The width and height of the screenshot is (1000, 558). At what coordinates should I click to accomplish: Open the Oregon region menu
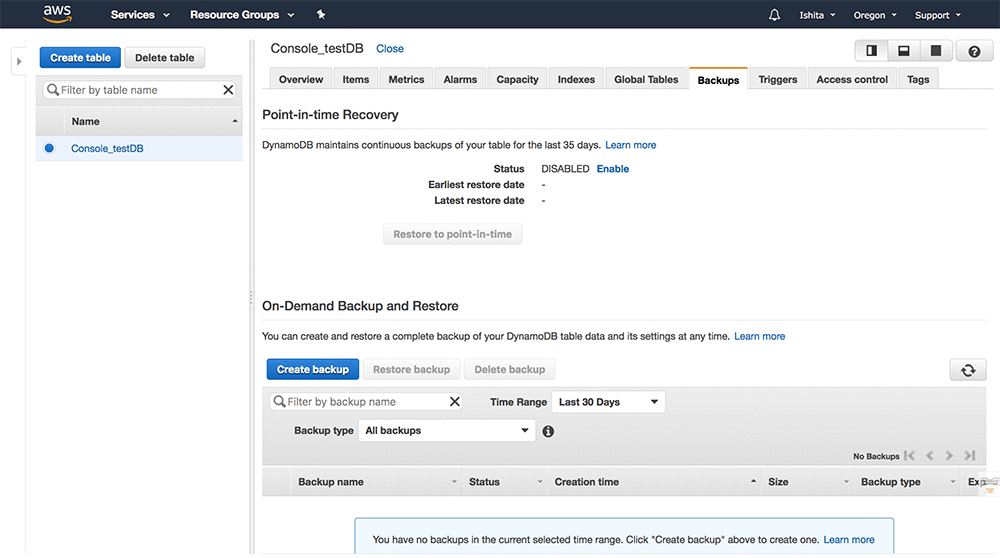tap(875, 15)
